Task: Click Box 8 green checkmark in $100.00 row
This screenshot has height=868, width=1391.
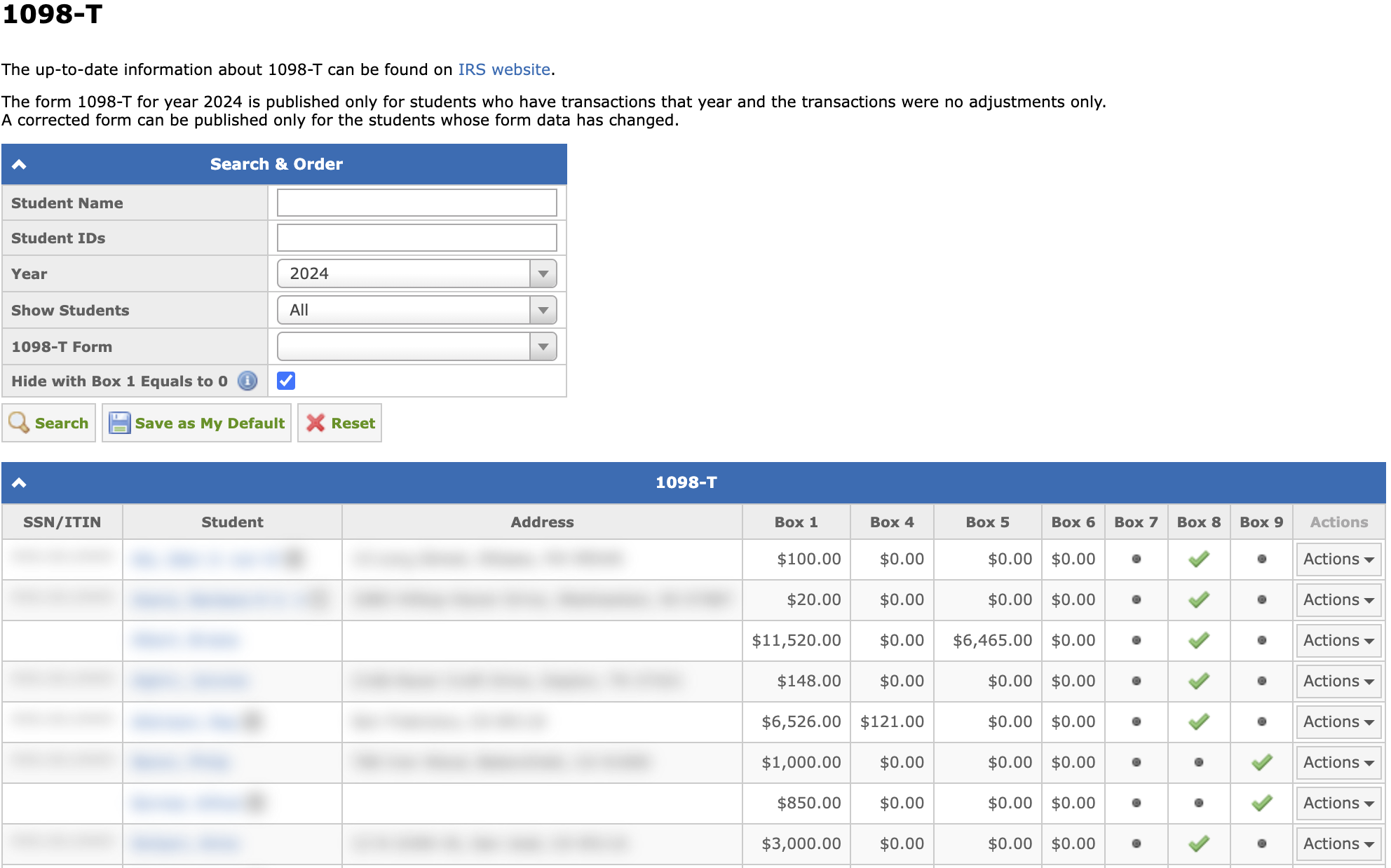Action: 1198,559
